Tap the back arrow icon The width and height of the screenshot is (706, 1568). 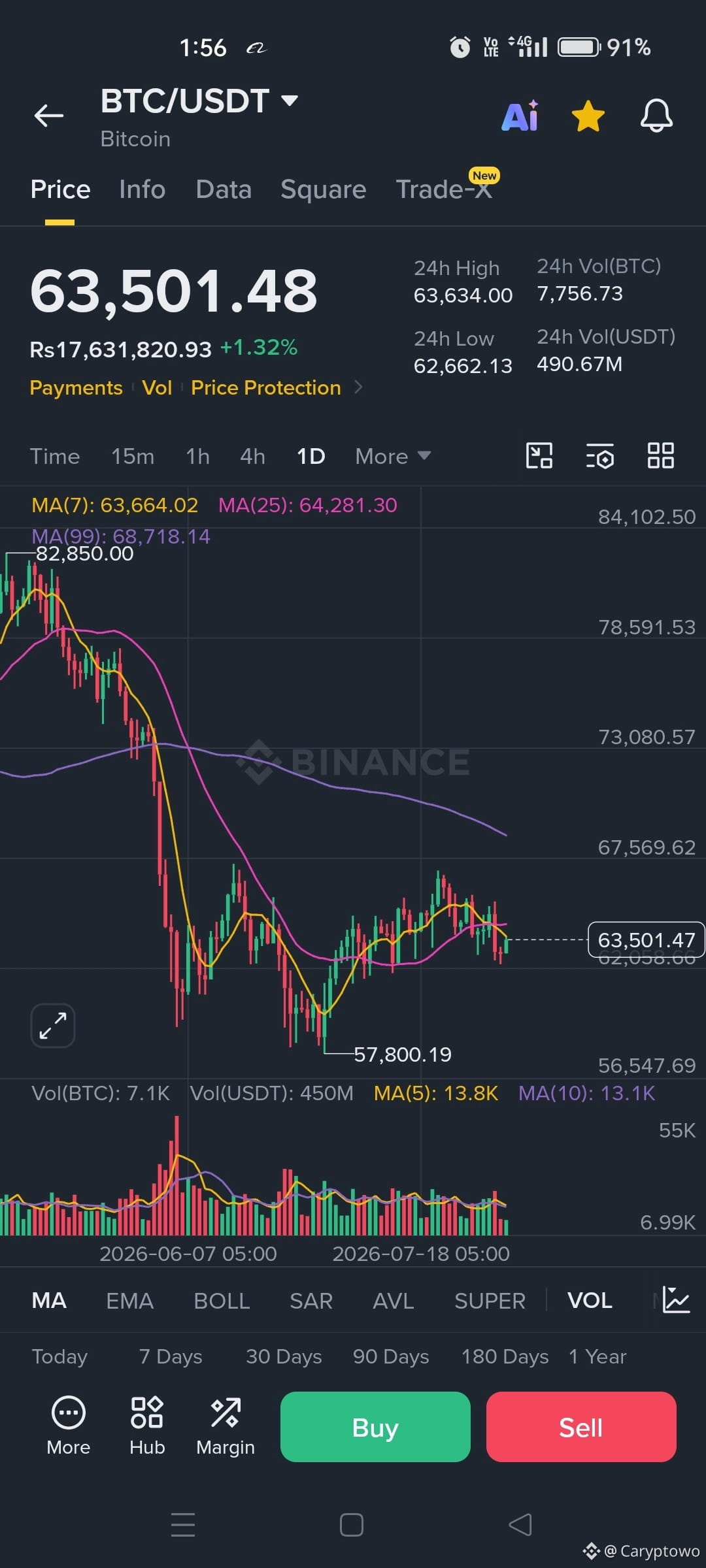coord(49,116)
